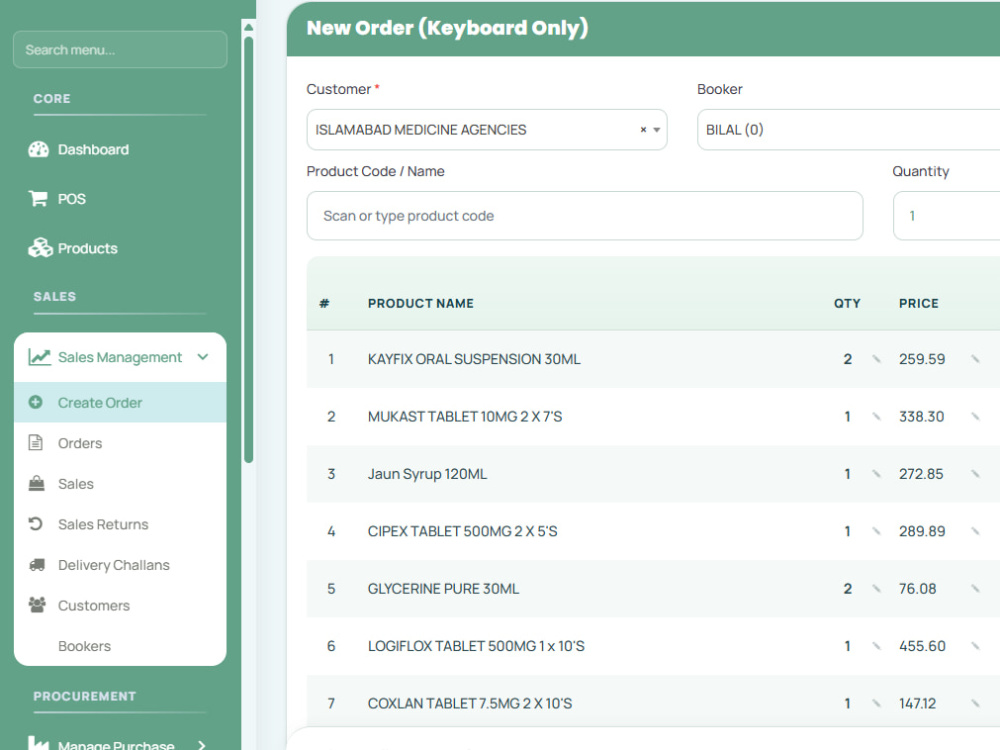Click the sidebar vertical scrollbar thumb
The width and height of the screenshot is (1000, 750).
coord(249,249)
